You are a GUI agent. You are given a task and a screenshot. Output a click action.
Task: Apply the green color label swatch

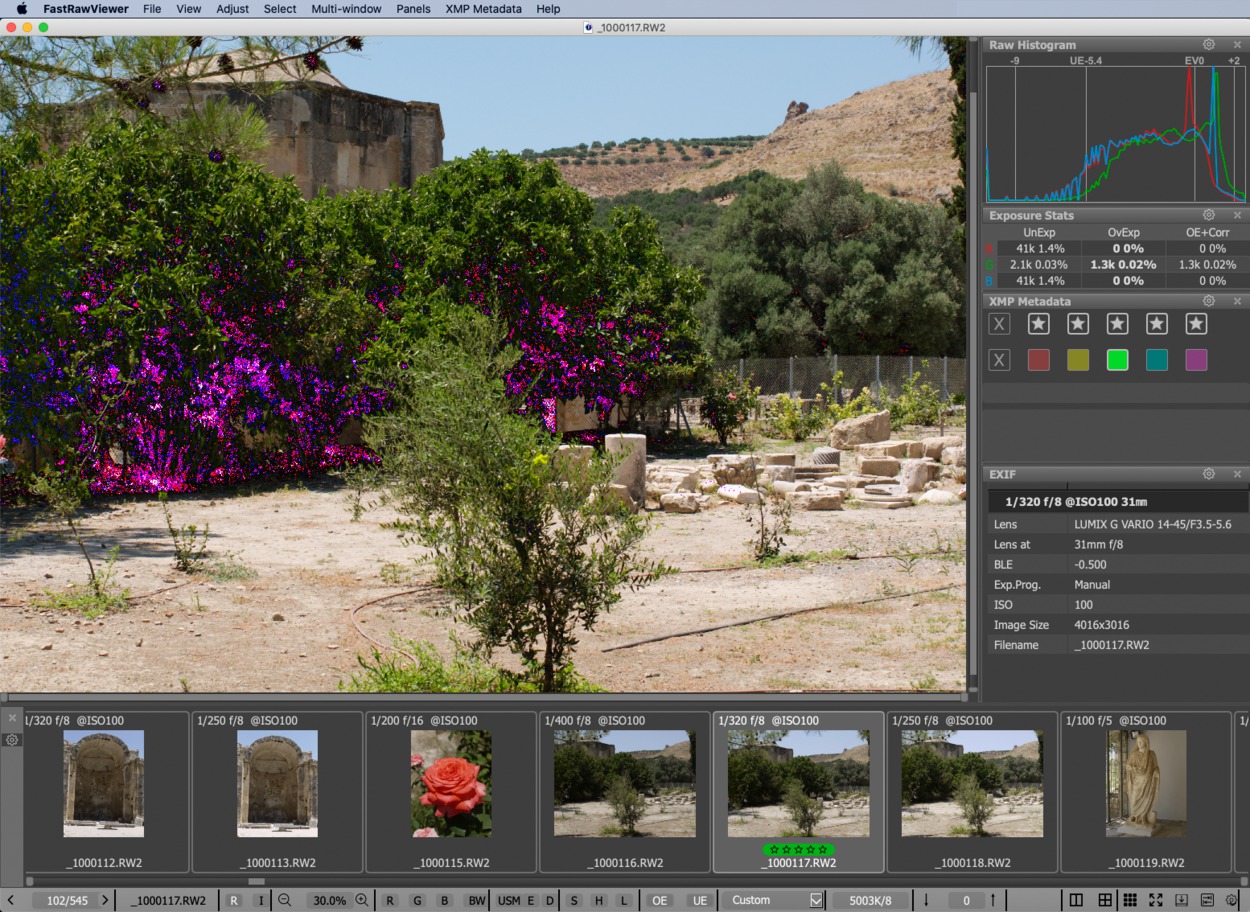(1117, 360)
